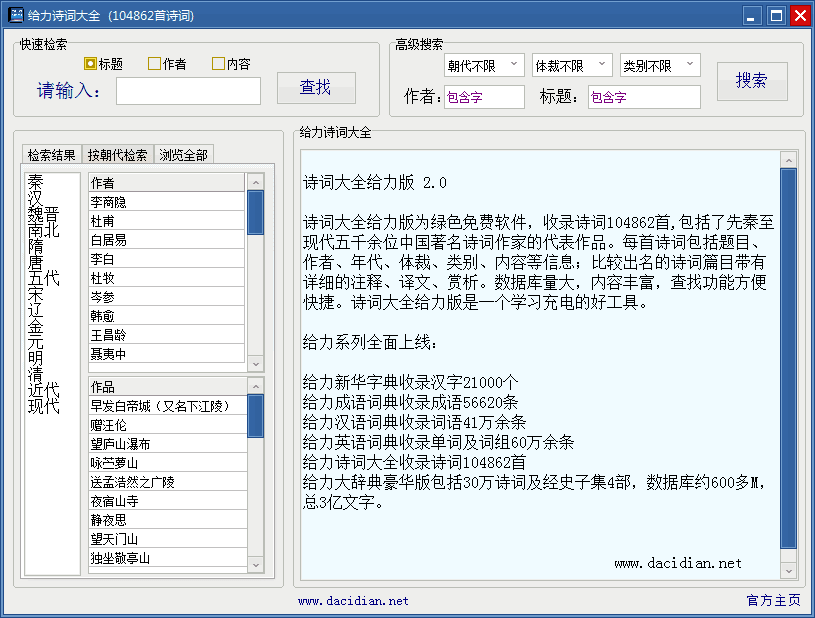Click the quick search 请输入 text field
The image size is (815, 618).
(188, 91)
